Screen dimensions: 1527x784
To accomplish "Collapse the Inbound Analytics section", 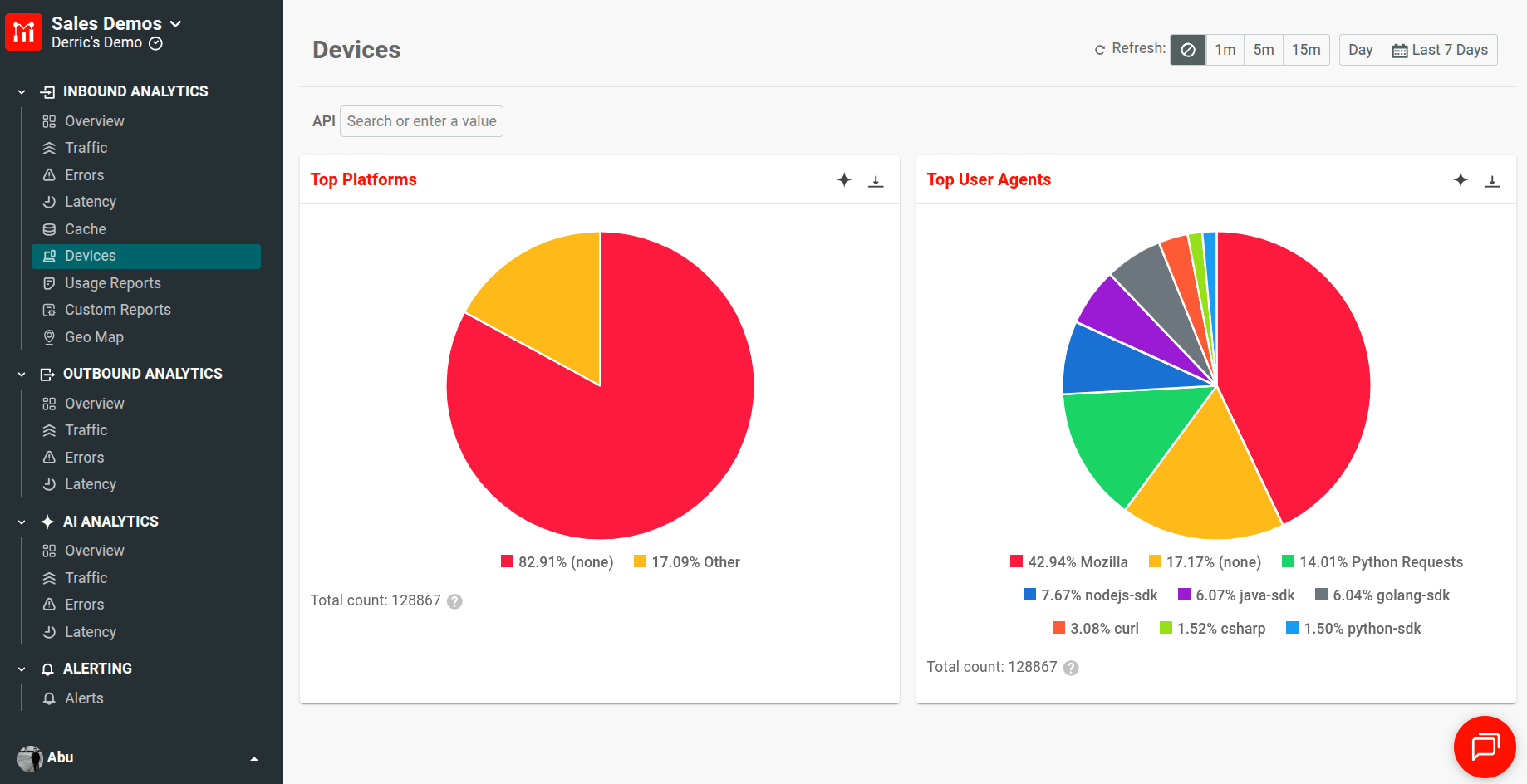I will [21, 91].
